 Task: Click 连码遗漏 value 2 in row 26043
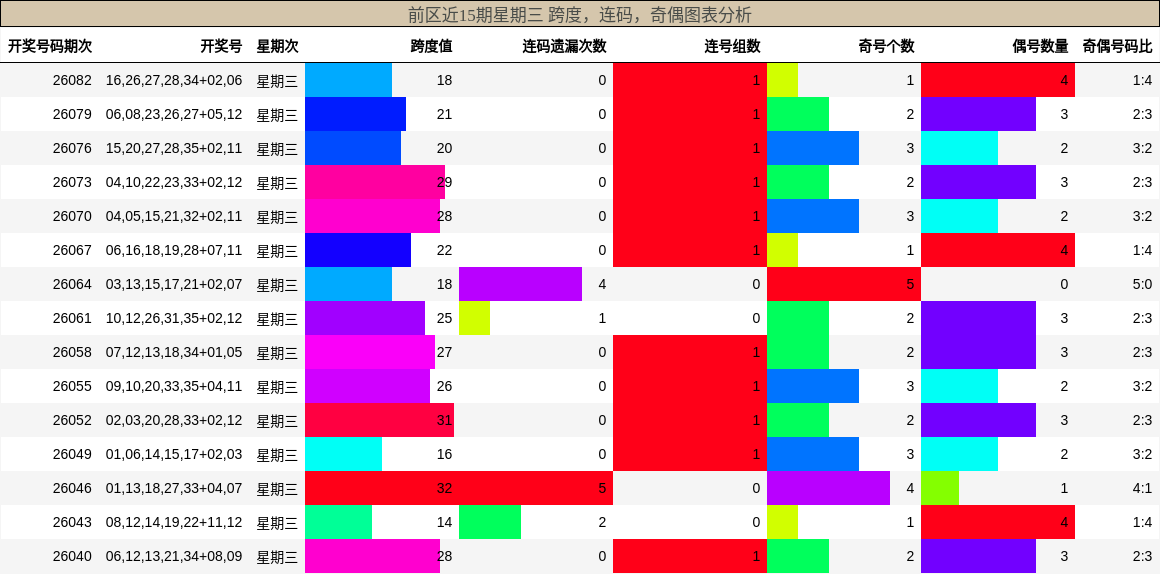pos(602,522)
